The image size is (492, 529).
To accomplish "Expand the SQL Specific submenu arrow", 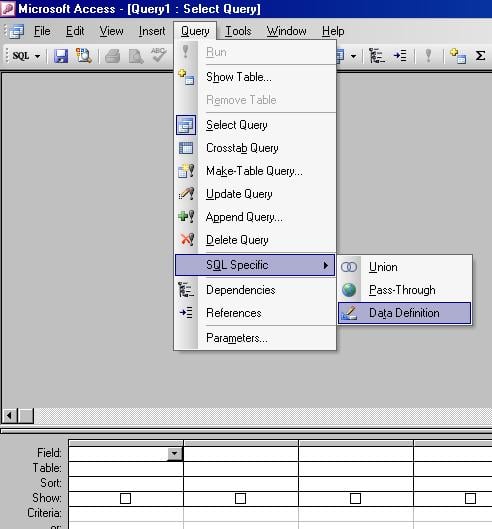I will pos(325,266).
